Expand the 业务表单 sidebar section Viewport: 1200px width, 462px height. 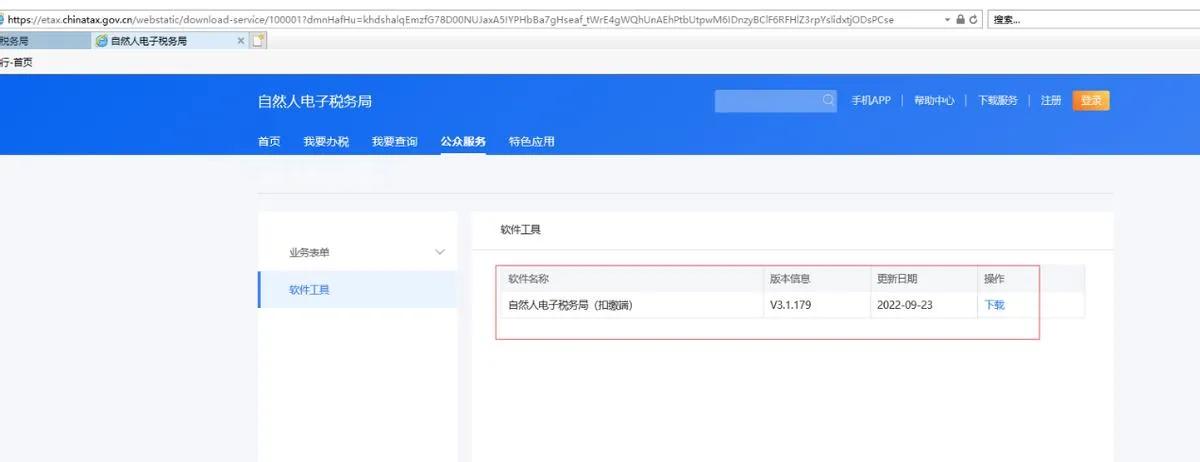pyautogui.click(x=439, y=252)
